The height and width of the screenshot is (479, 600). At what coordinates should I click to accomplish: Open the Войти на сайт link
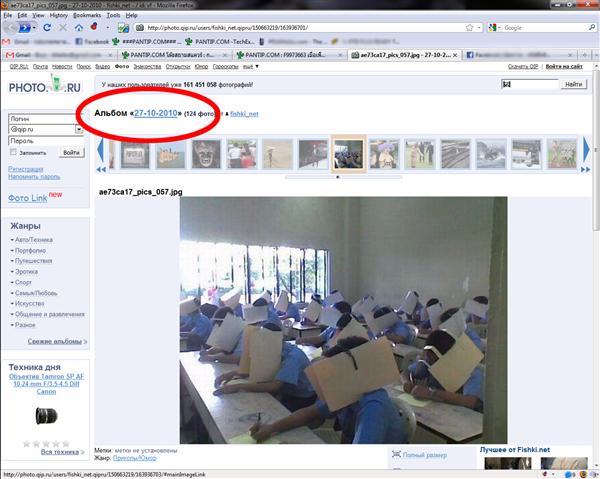click(564, 67)
